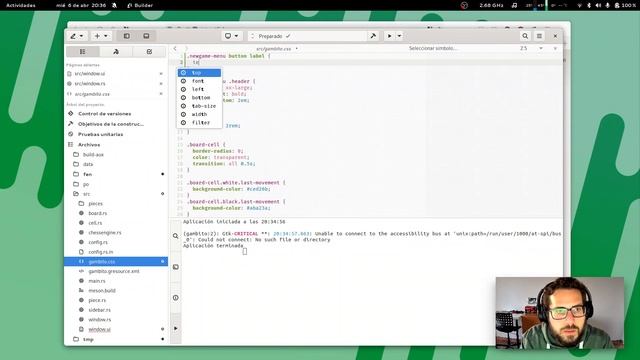The width and height of the screenshot is (640, 360).
Task: Collapse the Archivos tree section
Action: tap(89, 144)
